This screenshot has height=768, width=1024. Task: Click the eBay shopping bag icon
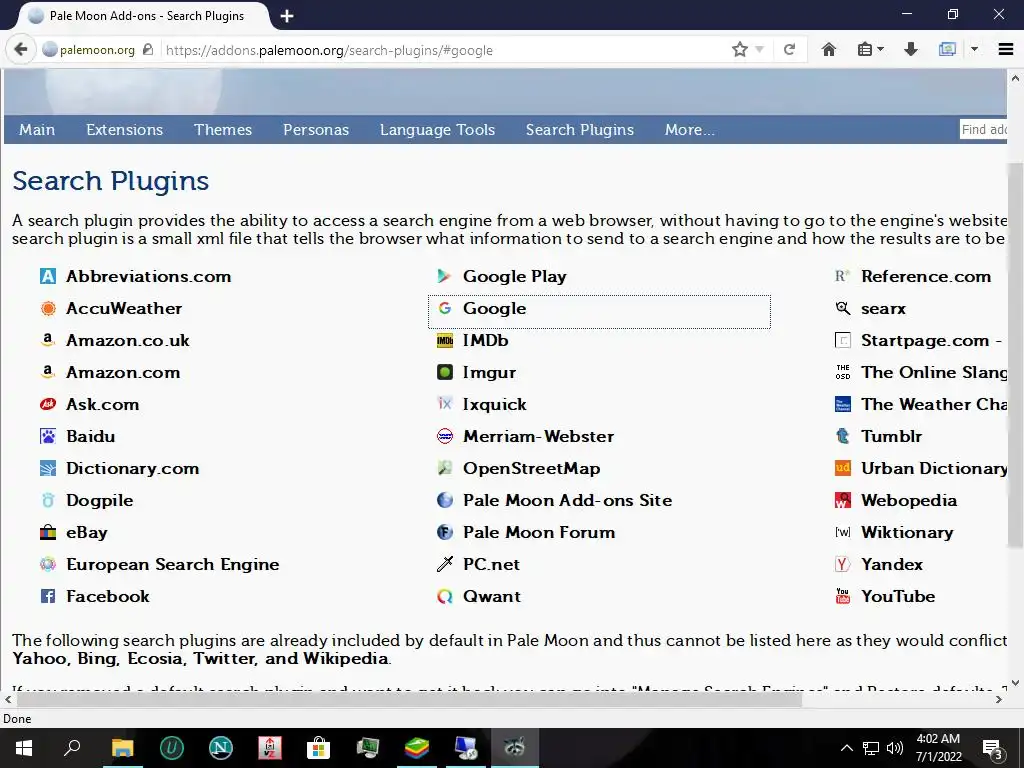click(48, 532)
